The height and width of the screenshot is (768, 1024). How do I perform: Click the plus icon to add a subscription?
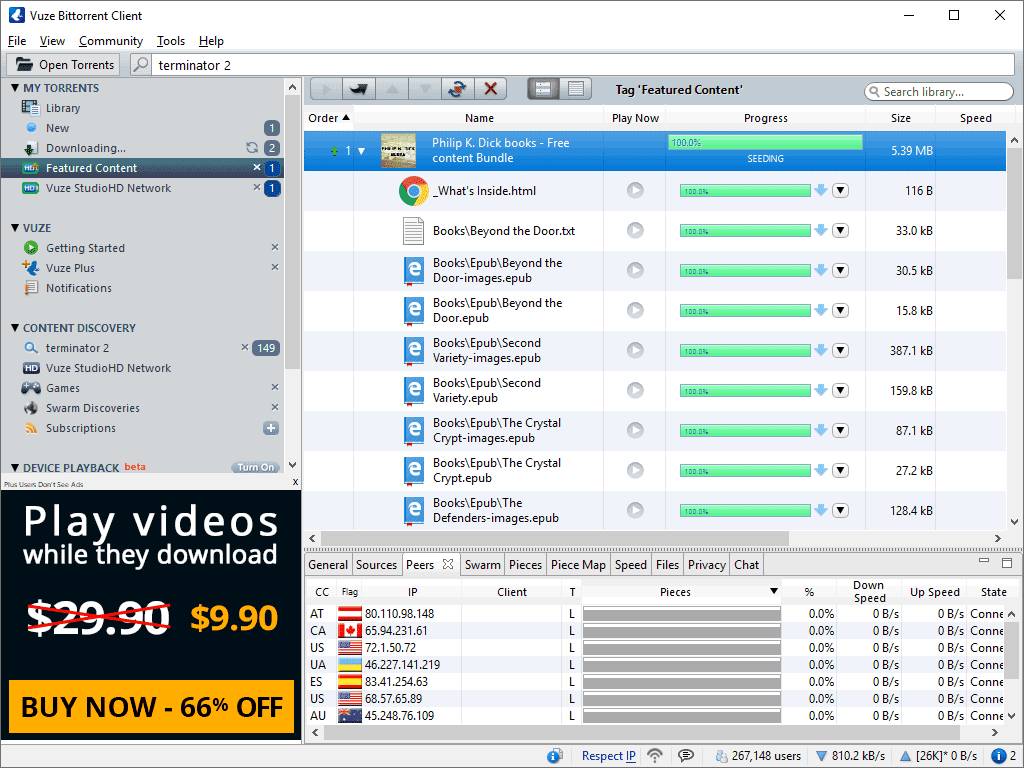pos(270,428)
